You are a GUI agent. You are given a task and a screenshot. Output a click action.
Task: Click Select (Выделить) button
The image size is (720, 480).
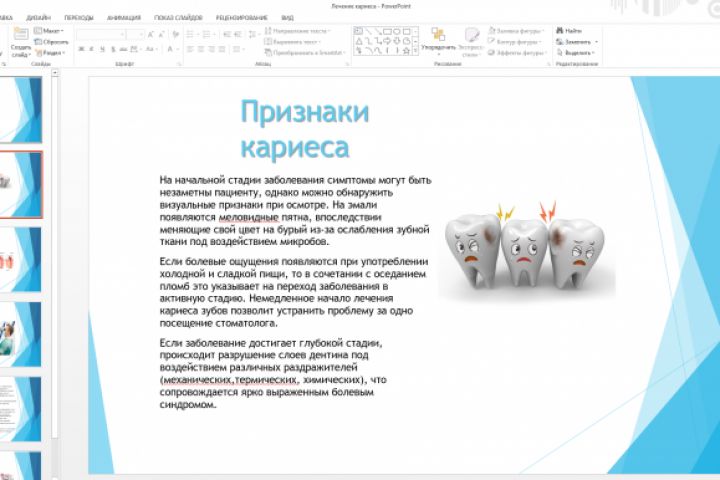576,53
